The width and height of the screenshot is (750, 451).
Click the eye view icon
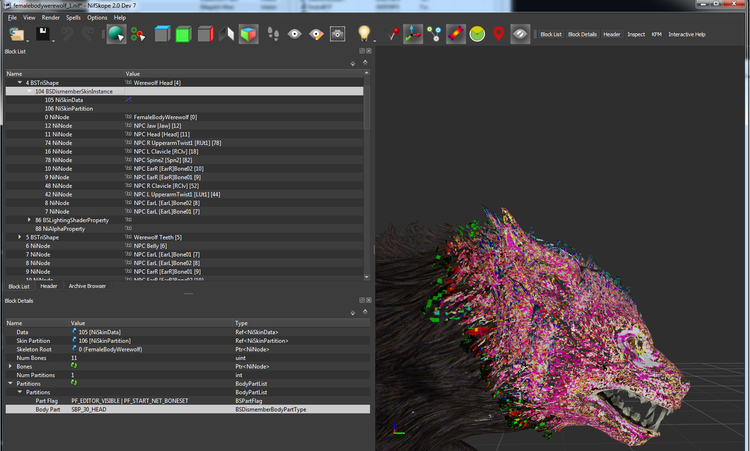pos(295,34)
